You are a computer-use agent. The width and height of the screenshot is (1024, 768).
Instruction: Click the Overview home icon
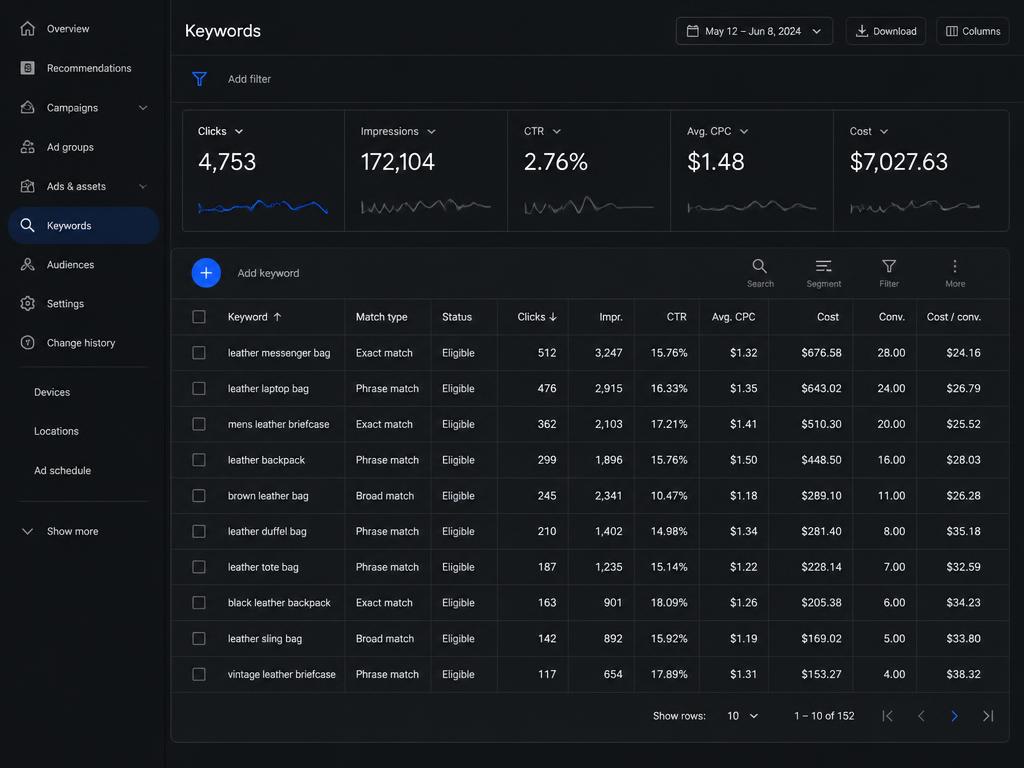tap(27, 29)
